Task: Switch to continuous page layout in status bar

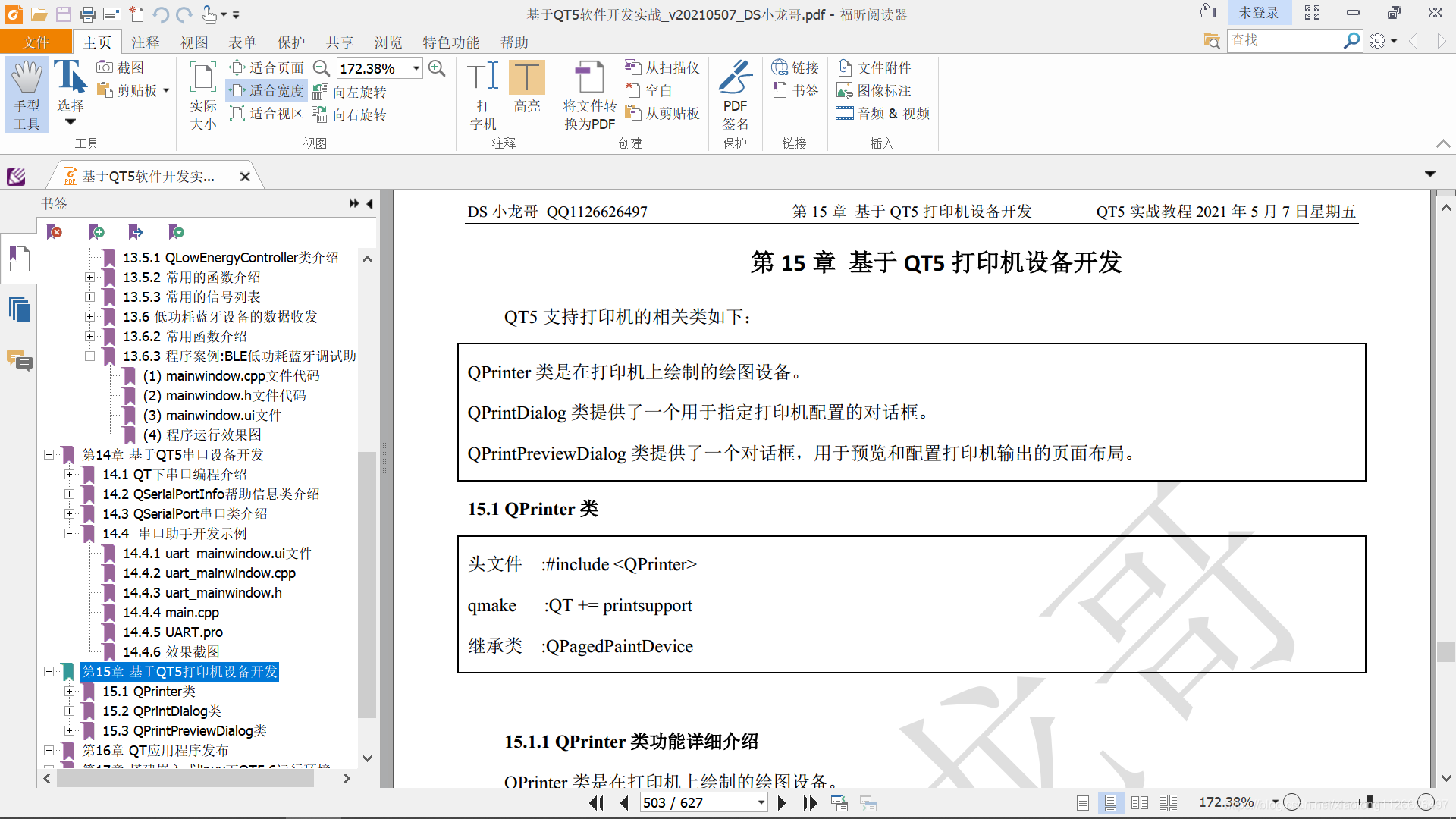Action: 1110,802
